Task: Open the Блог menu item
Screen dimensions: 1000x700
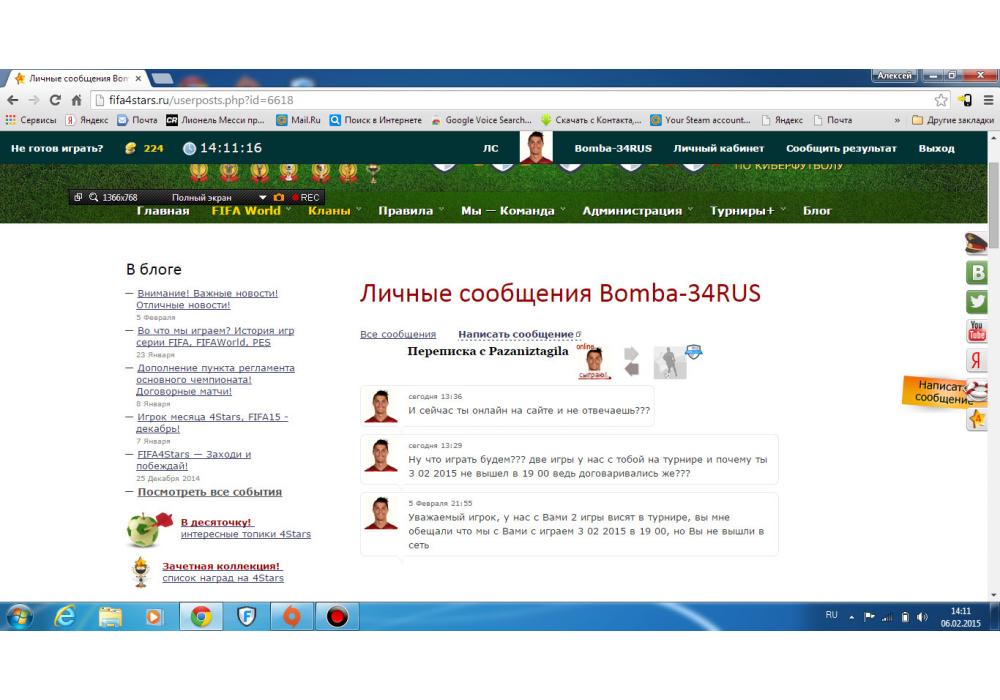Action: point(817,211)
